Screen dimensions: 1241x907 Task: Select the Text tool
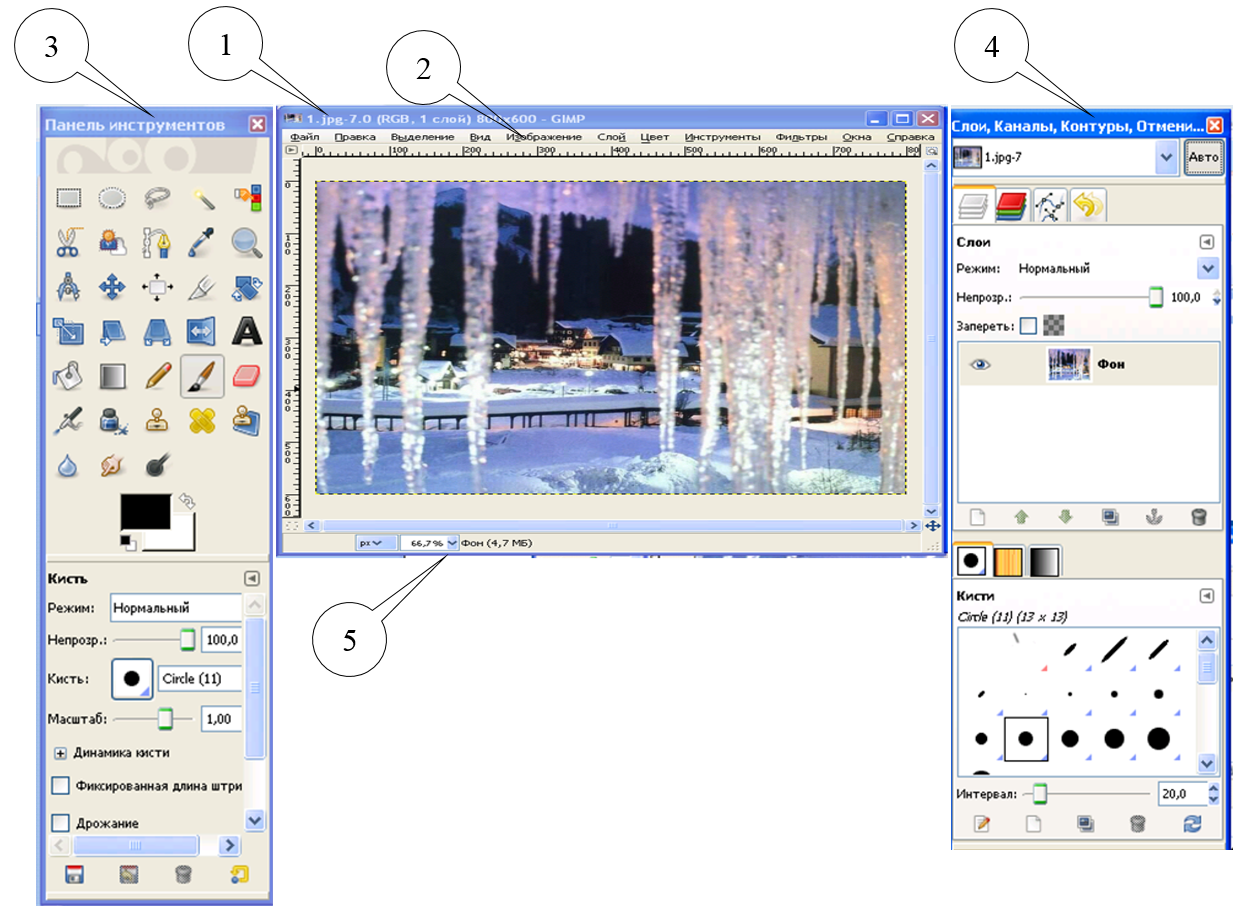pyautogui.click(x=245, y=332)
